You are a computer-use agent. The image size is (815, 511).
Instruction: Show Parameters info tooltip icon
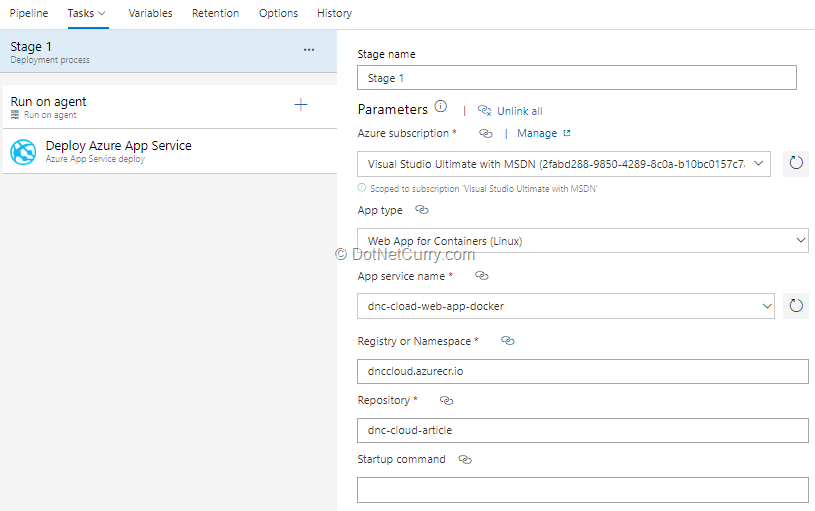click(441, 107)
